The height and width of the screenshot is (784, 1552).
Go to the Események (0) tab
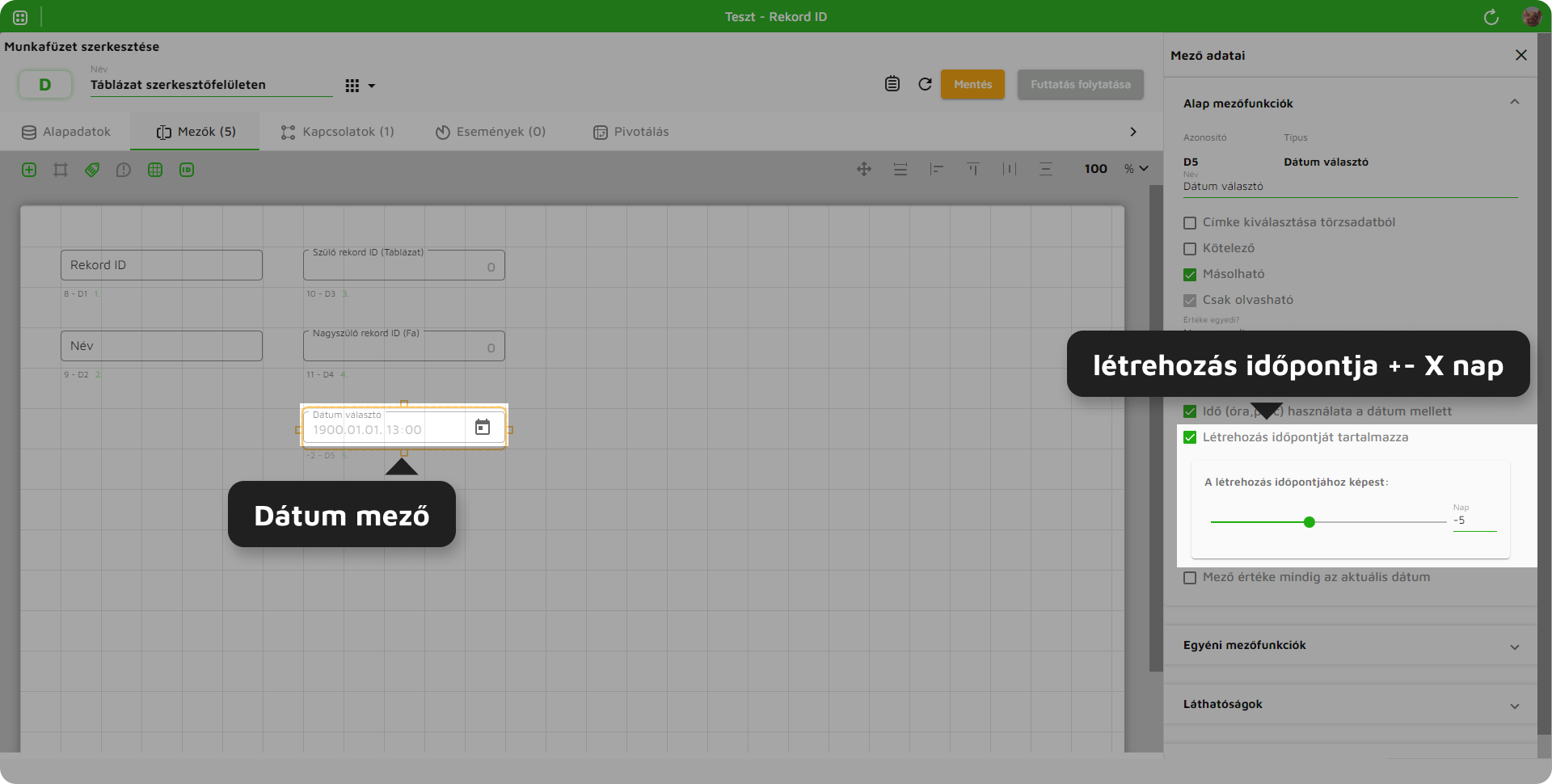click(491, 132)
